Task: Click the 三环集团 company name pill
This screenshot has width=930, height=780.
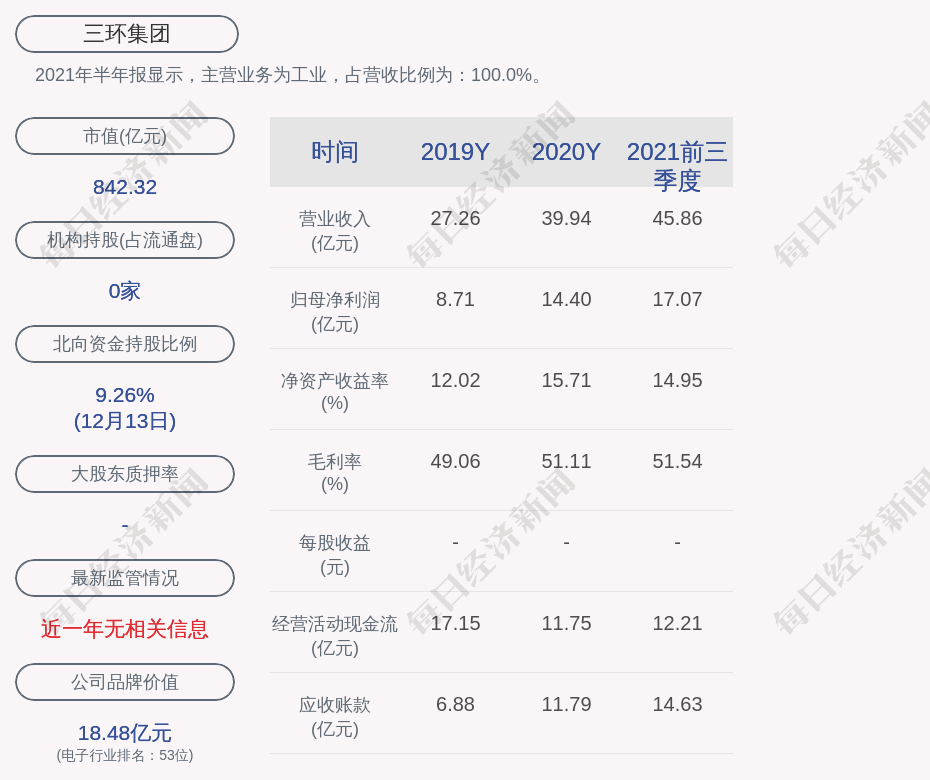Action: [126, 34]
